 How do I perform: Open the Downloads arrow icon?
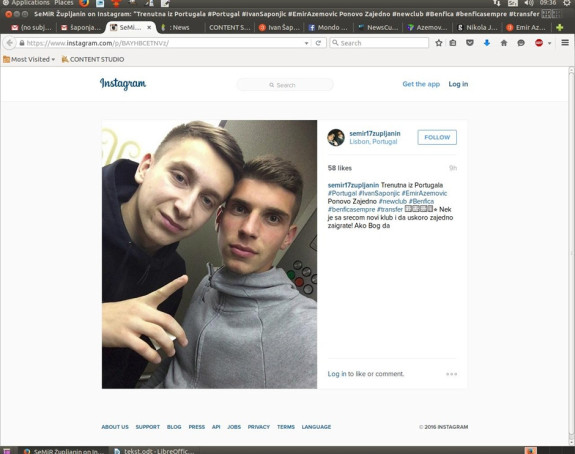pos(487,43)
